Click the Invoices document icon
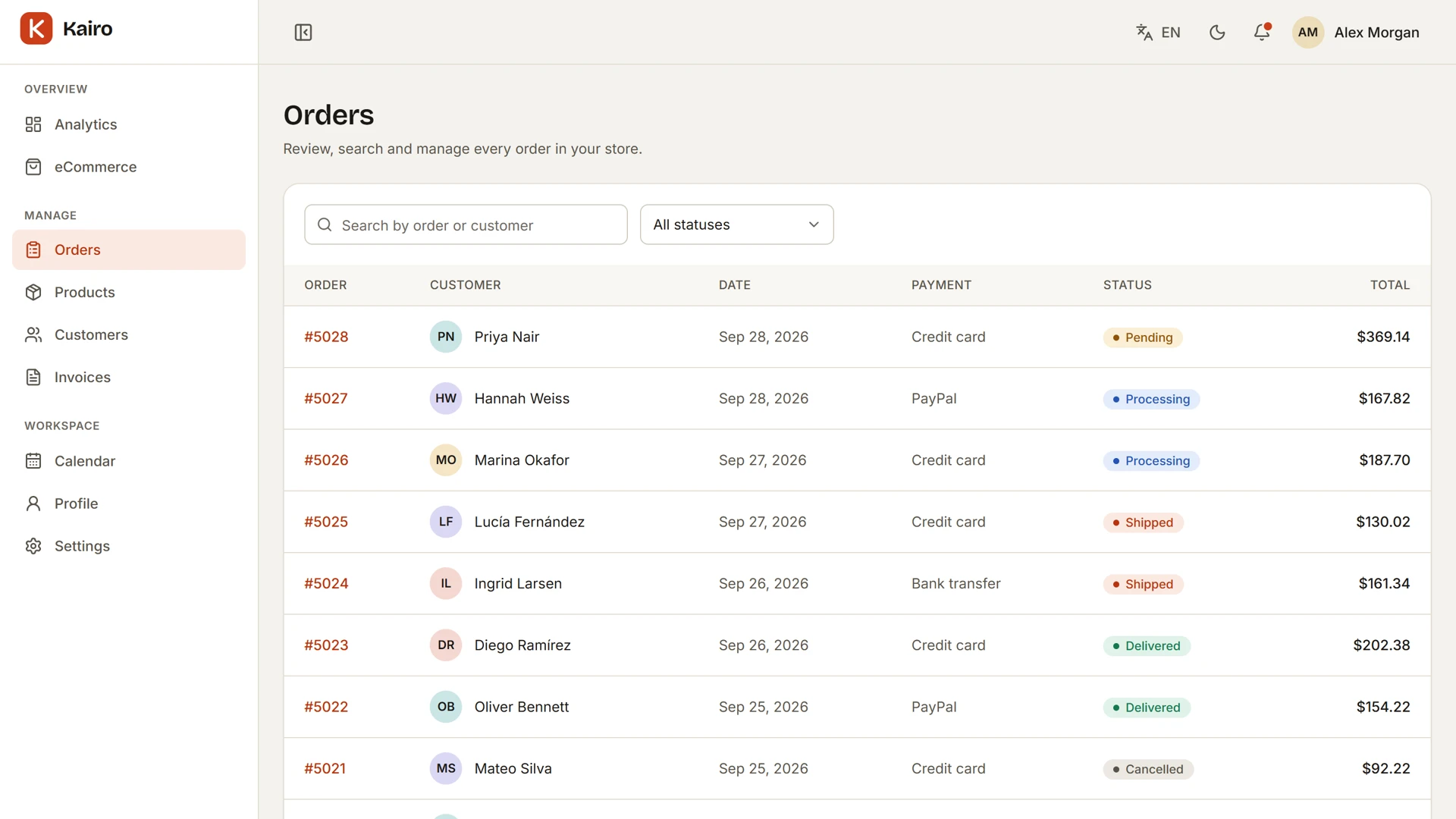 pos(33,377)
